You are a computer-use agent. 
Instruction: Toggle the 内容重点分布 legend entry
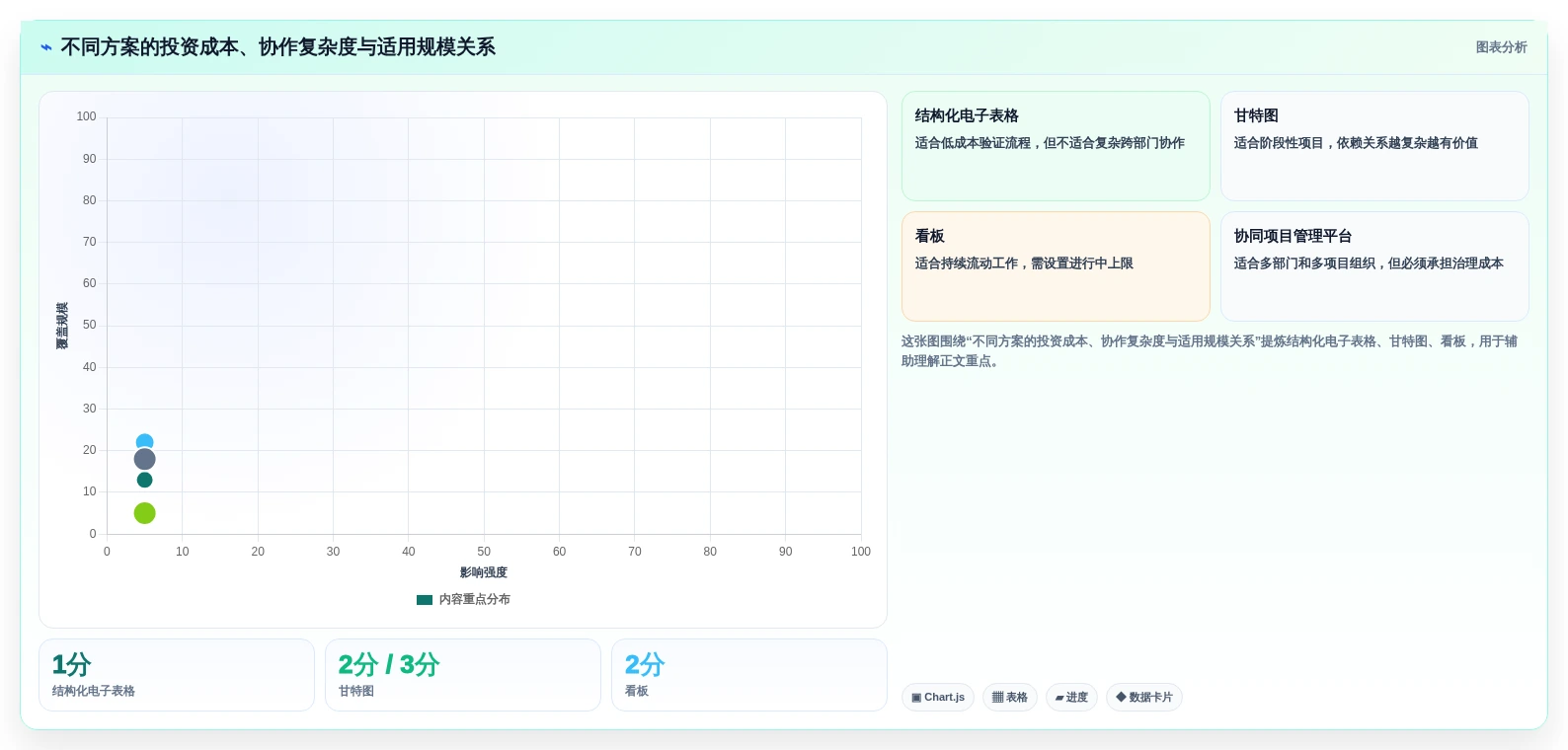click(x=463, y=599)
